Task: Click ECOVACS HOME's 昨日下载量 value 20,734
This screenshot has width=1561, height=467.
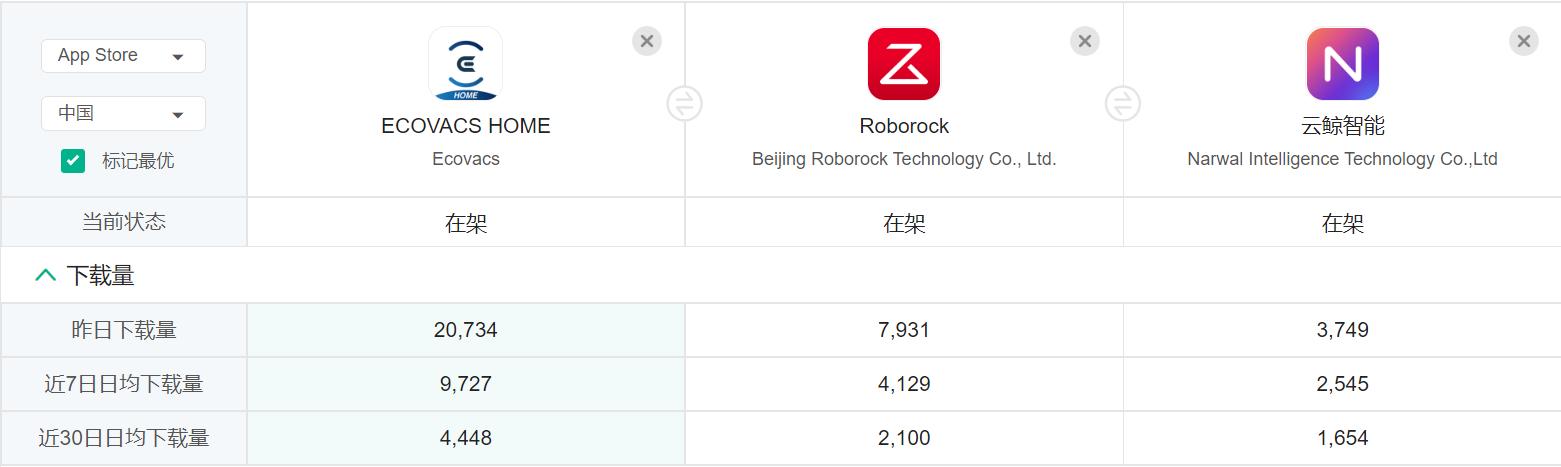Action: 465,330
